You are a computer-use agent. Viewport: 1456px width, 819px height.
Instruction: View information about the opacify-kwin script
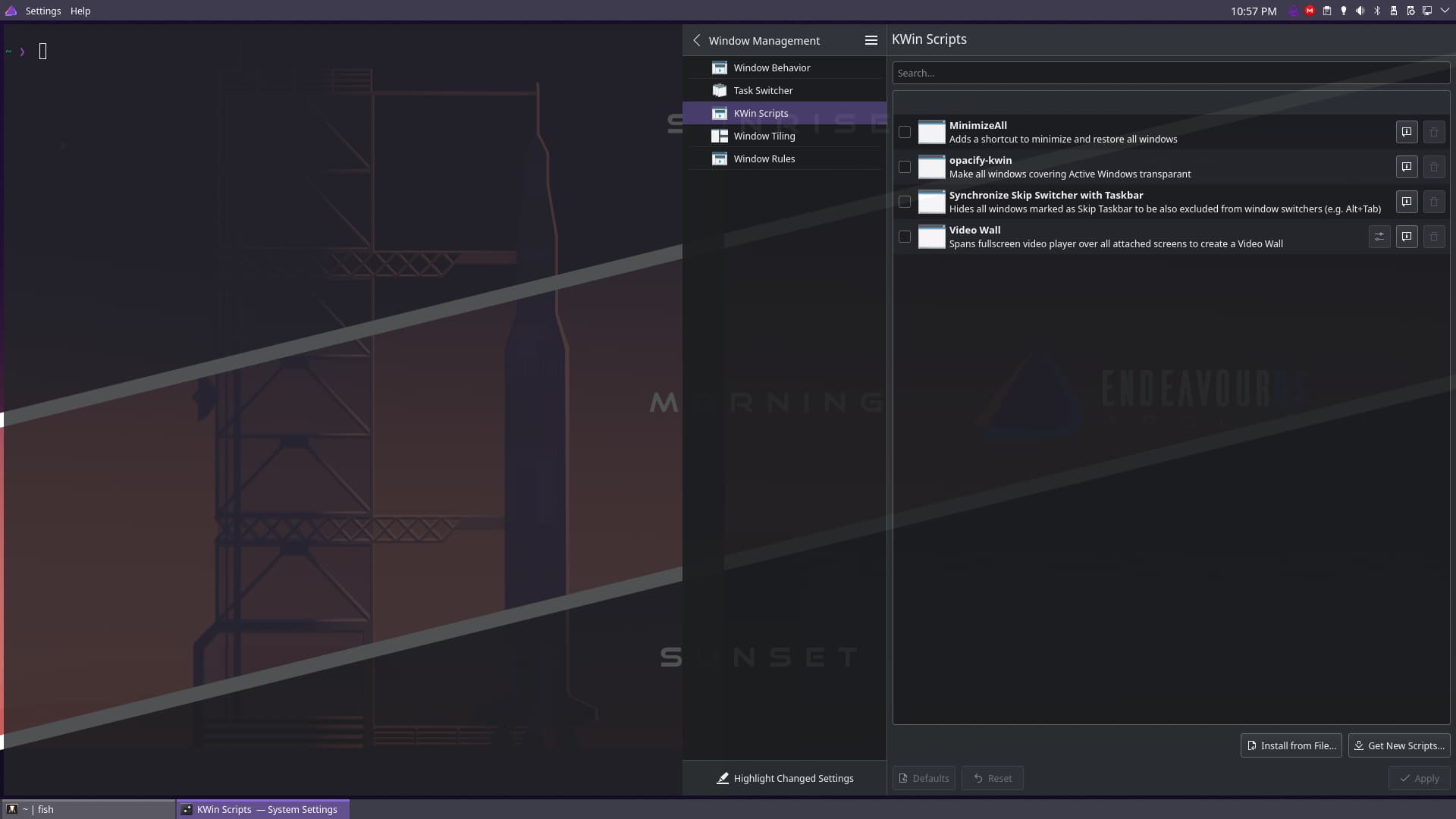coord(1406,167)
